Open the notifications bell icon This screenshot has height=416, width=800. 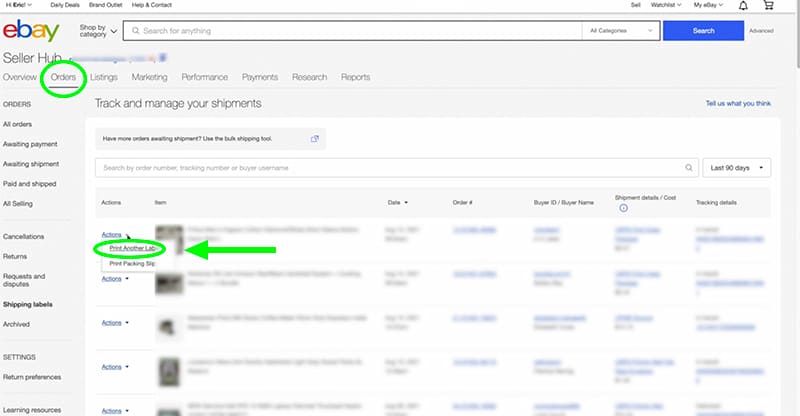point(743,6)
